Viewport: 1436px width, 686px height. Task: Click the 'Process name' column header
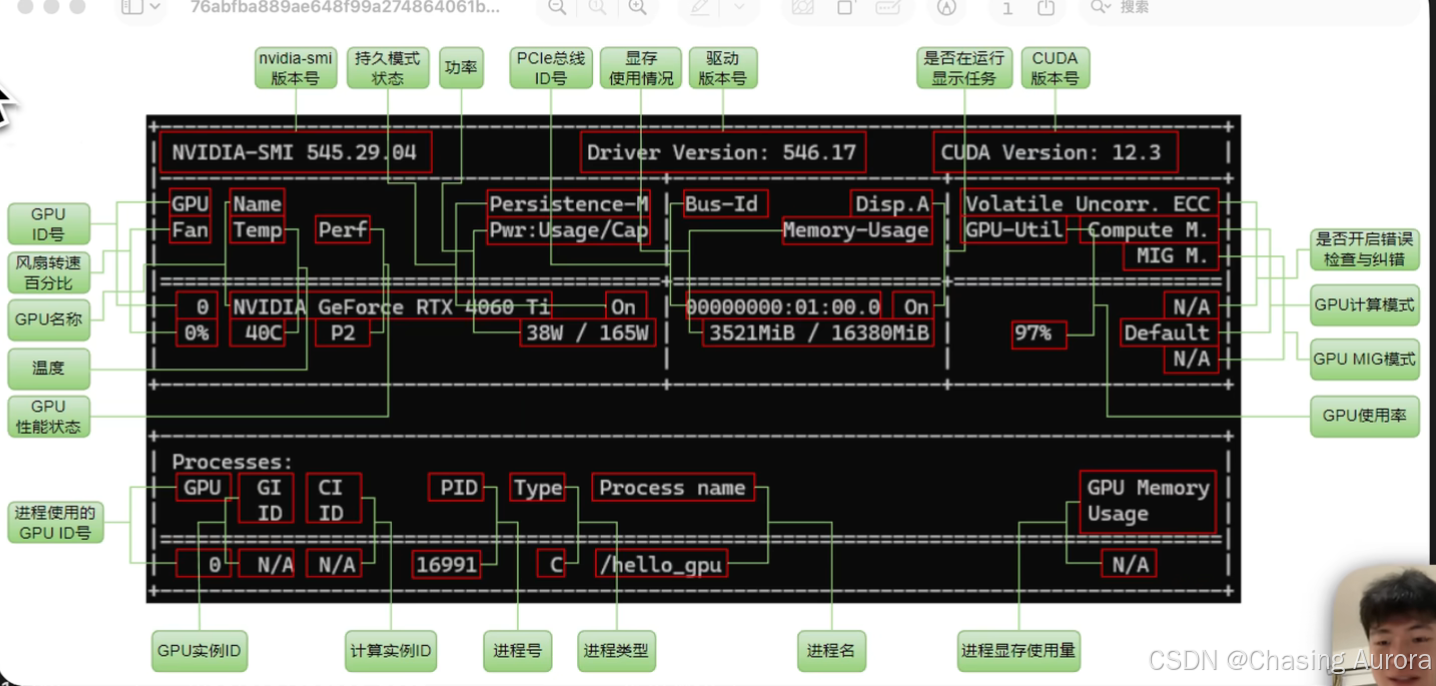click(672, 487)
